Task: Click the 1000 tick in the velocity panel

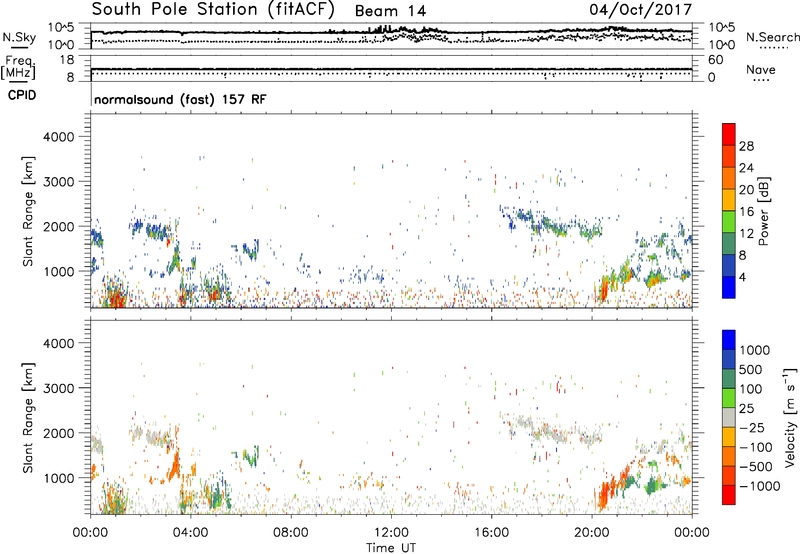Action: click(x=59, y=478)
